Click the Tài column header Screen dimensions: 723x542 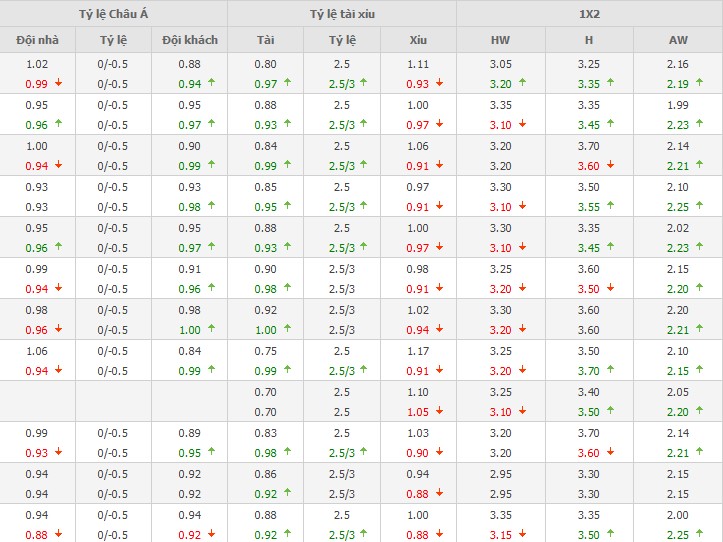pyautogui.click(x=265, y=40)
